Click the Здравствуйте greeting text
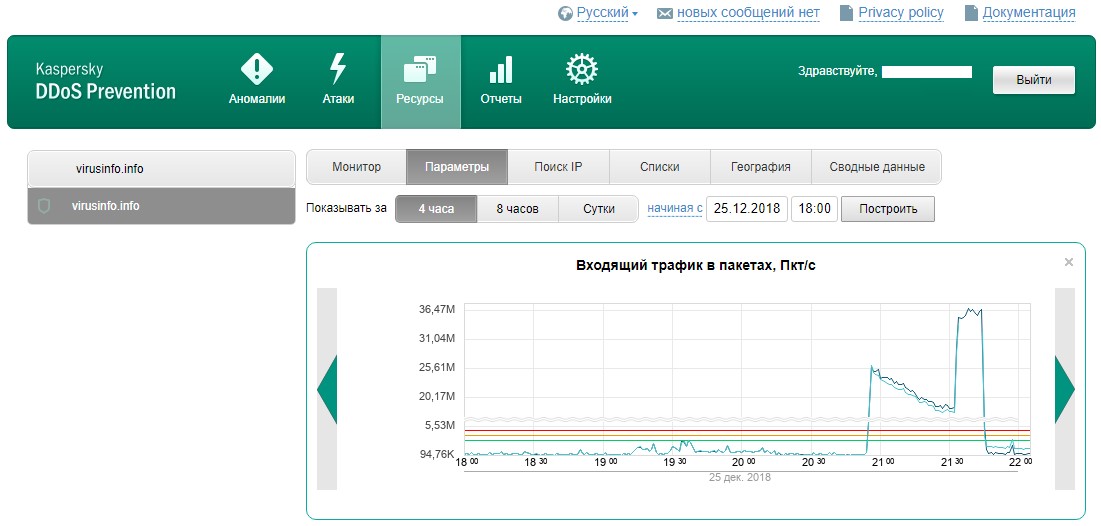The image size is (1101, 526). click(x=838, y=71)
